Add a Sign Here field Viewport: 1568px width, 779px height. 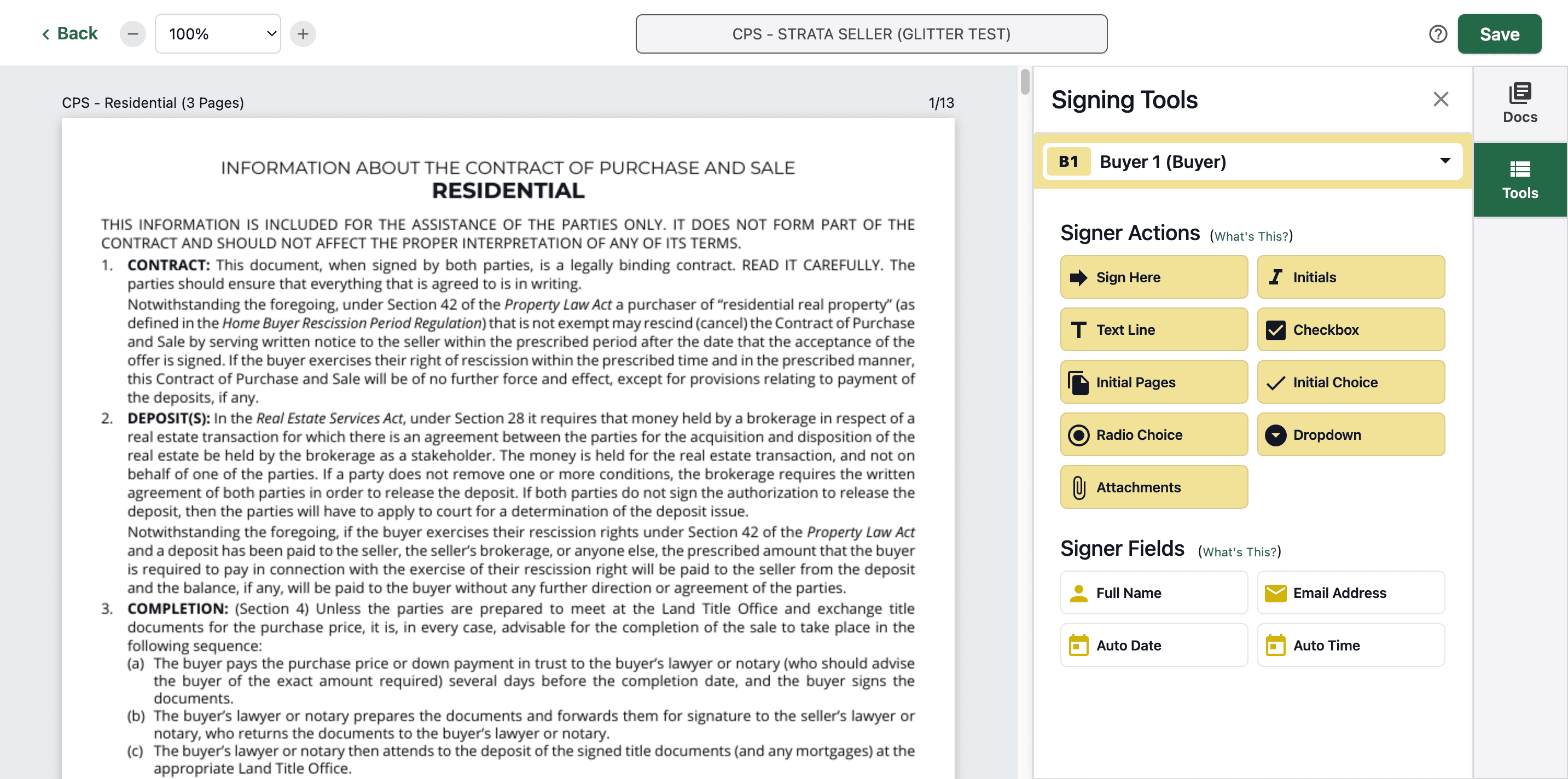(1153, 277)
